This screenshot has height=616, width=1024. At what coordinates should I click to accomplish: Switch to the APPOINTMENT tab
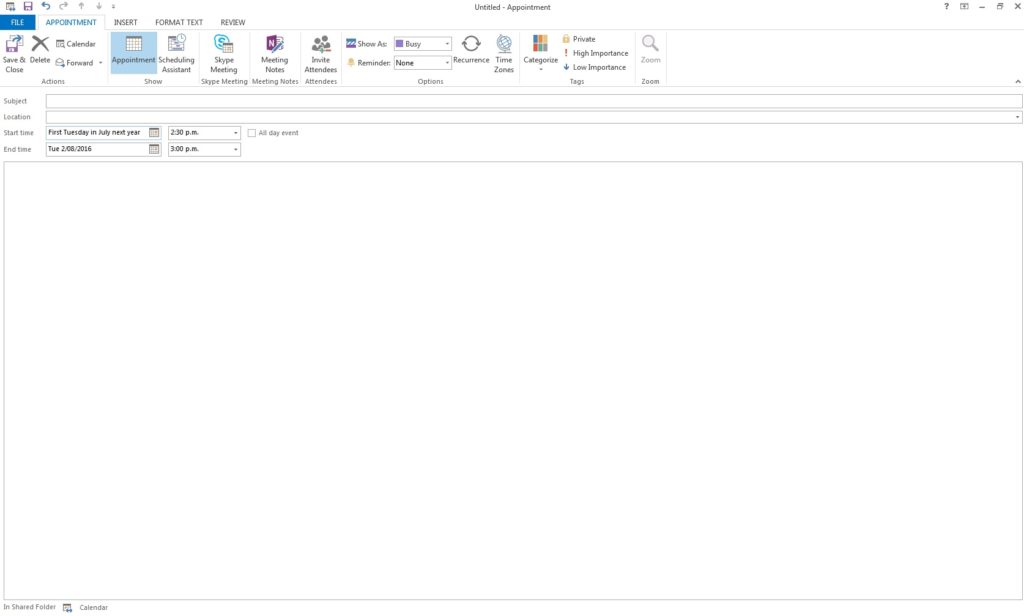click(71, 22)
